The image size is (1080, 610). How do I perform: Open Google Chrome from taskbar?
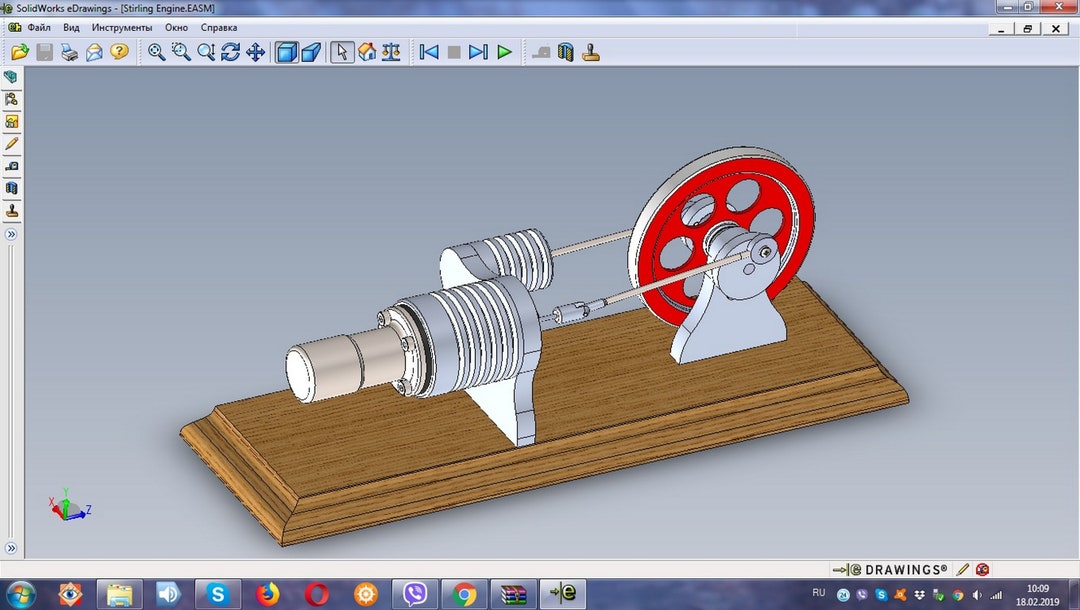464,593
